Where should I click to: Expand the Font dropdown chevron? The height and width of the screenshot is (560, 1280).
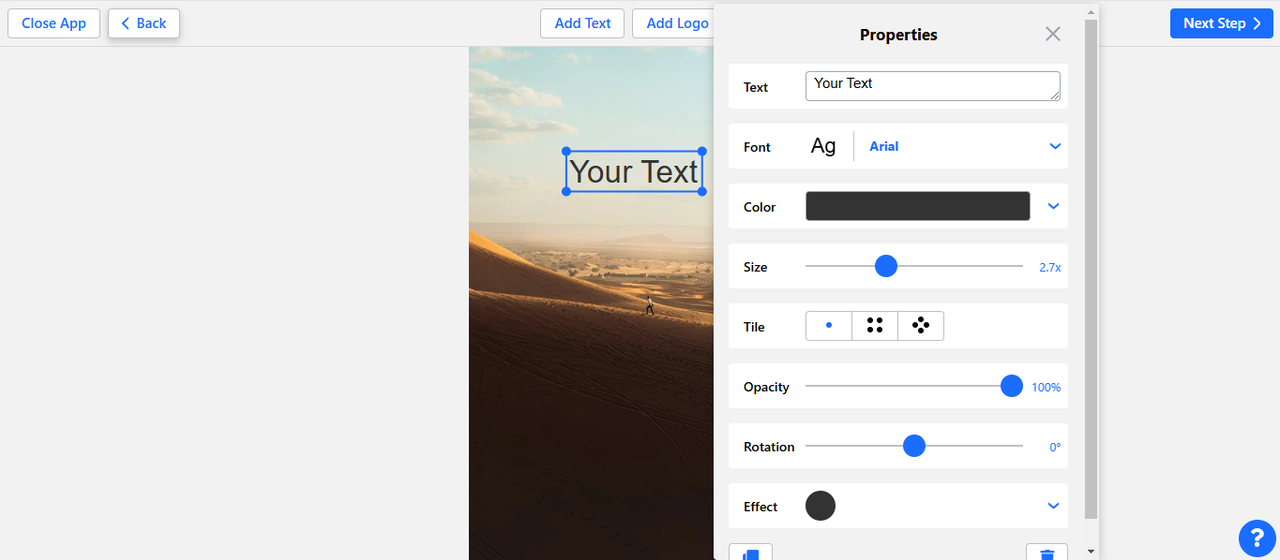[1055, 146]
